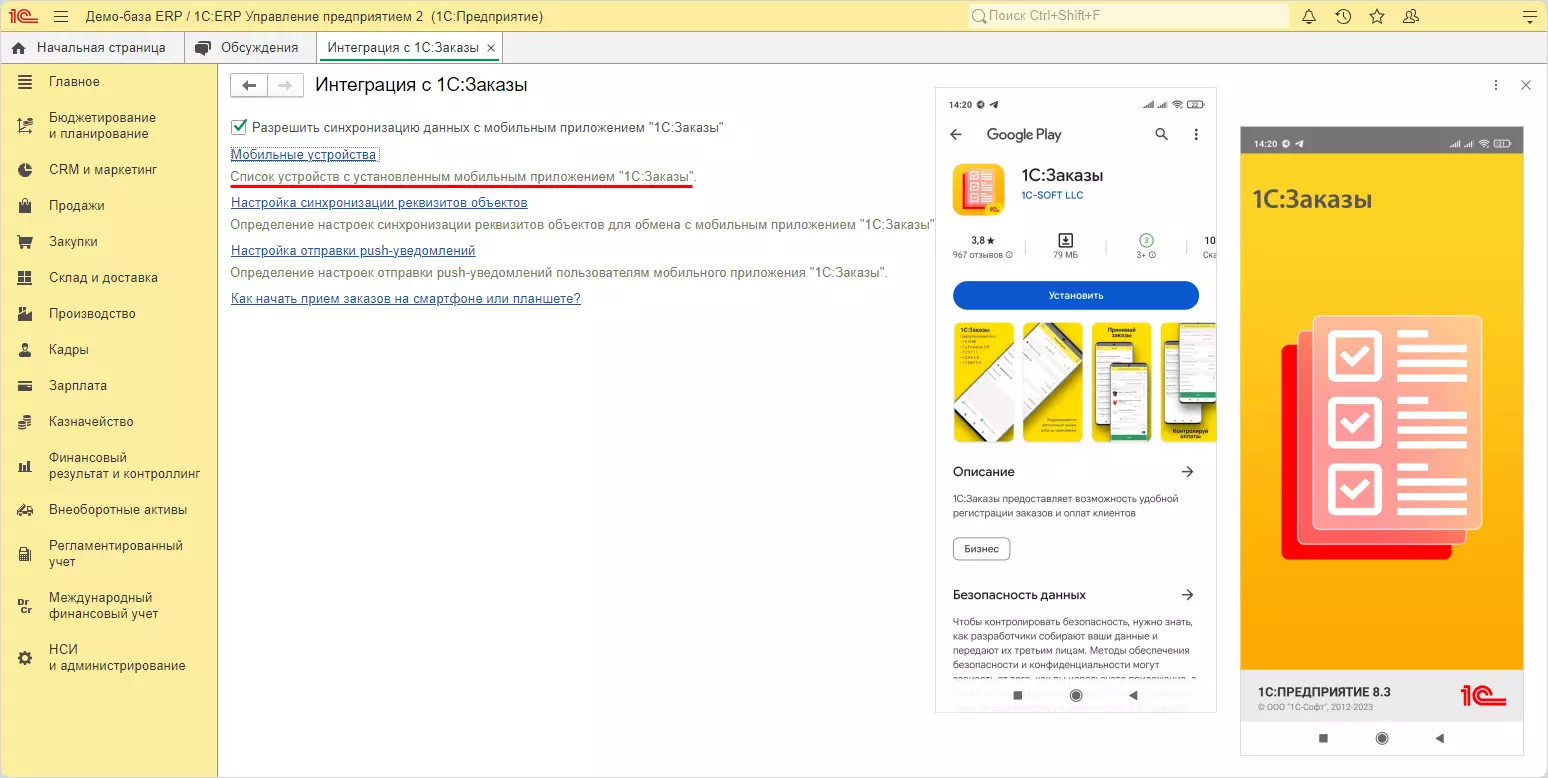1548x778 pixels.
Task: Click the Продажи shopping bag icon
Action: coord(26,206)
